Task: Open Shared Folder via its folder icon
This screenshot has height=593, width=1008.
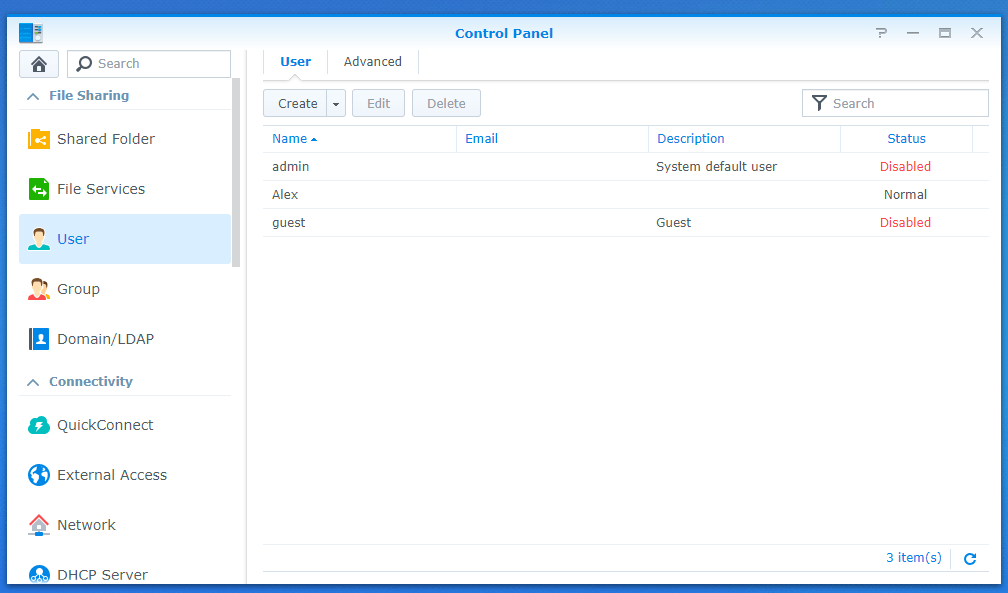Action: [39, 139]
